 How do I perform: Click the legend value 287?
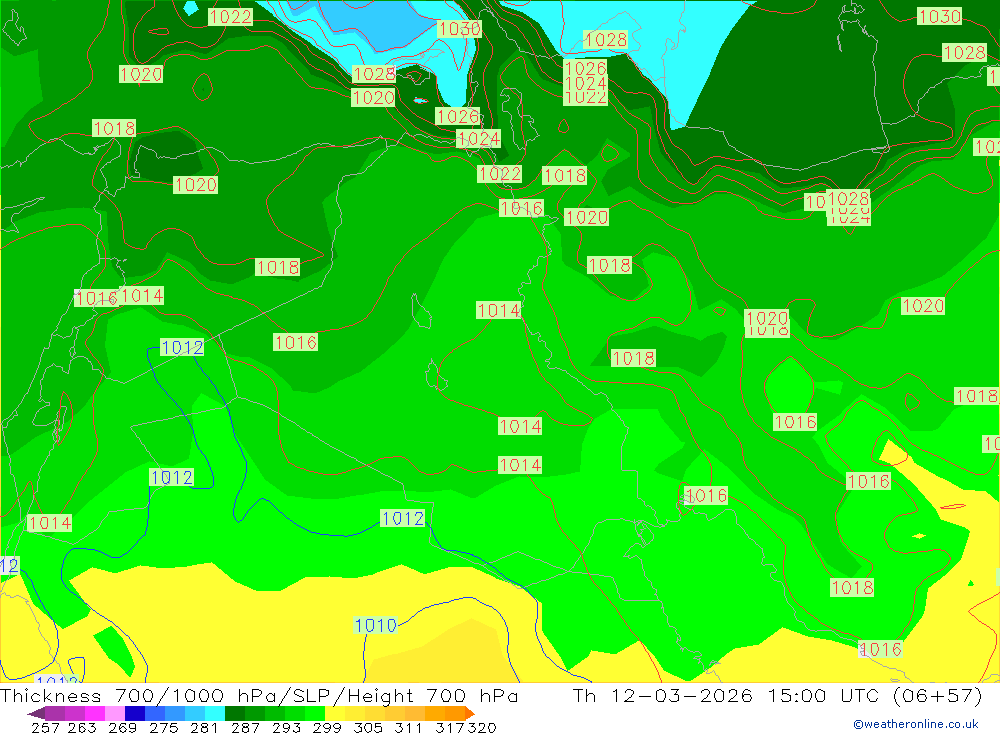pos(245,727)
